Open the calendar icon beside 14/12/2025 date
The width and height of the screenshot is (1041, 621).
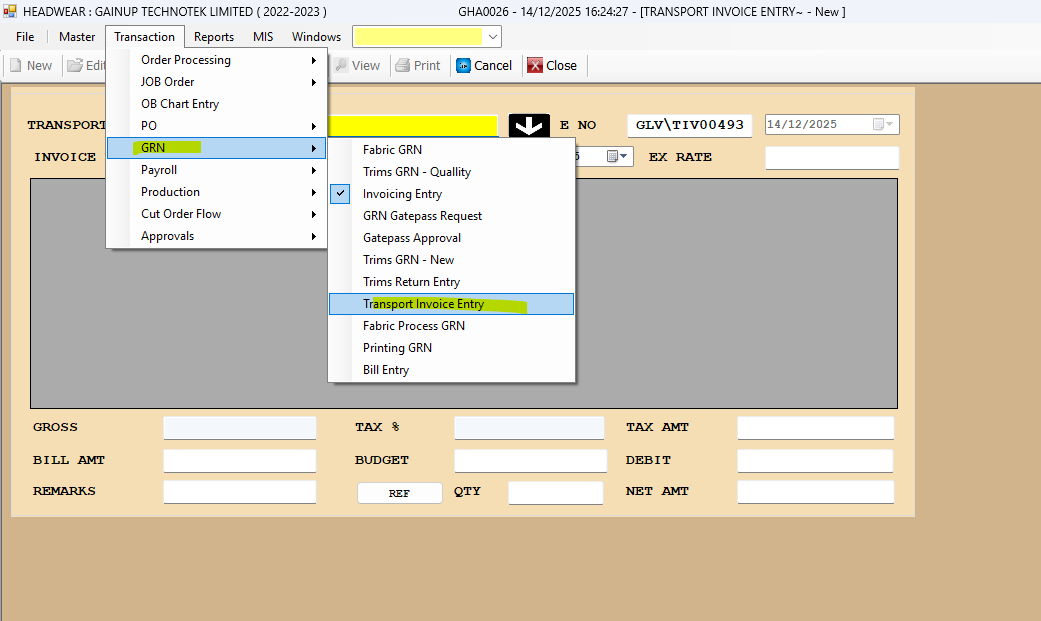pos(879,125)
